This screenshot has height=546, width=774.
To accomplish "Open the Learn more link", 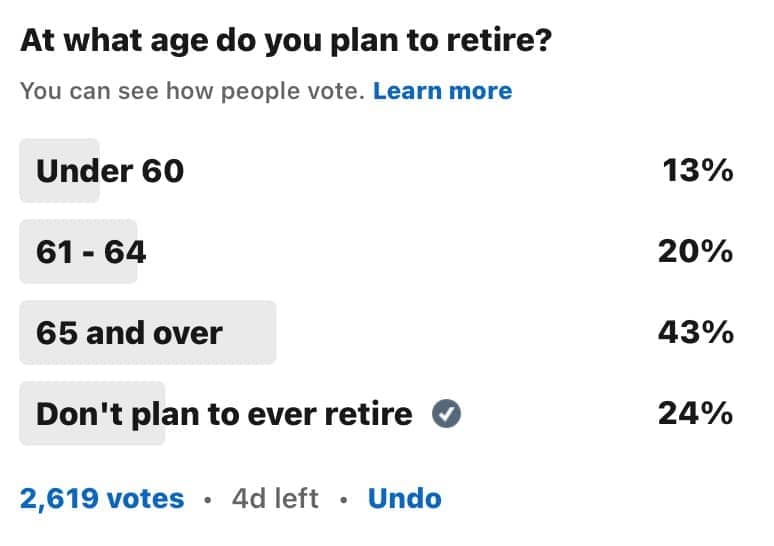I will 442,91.
